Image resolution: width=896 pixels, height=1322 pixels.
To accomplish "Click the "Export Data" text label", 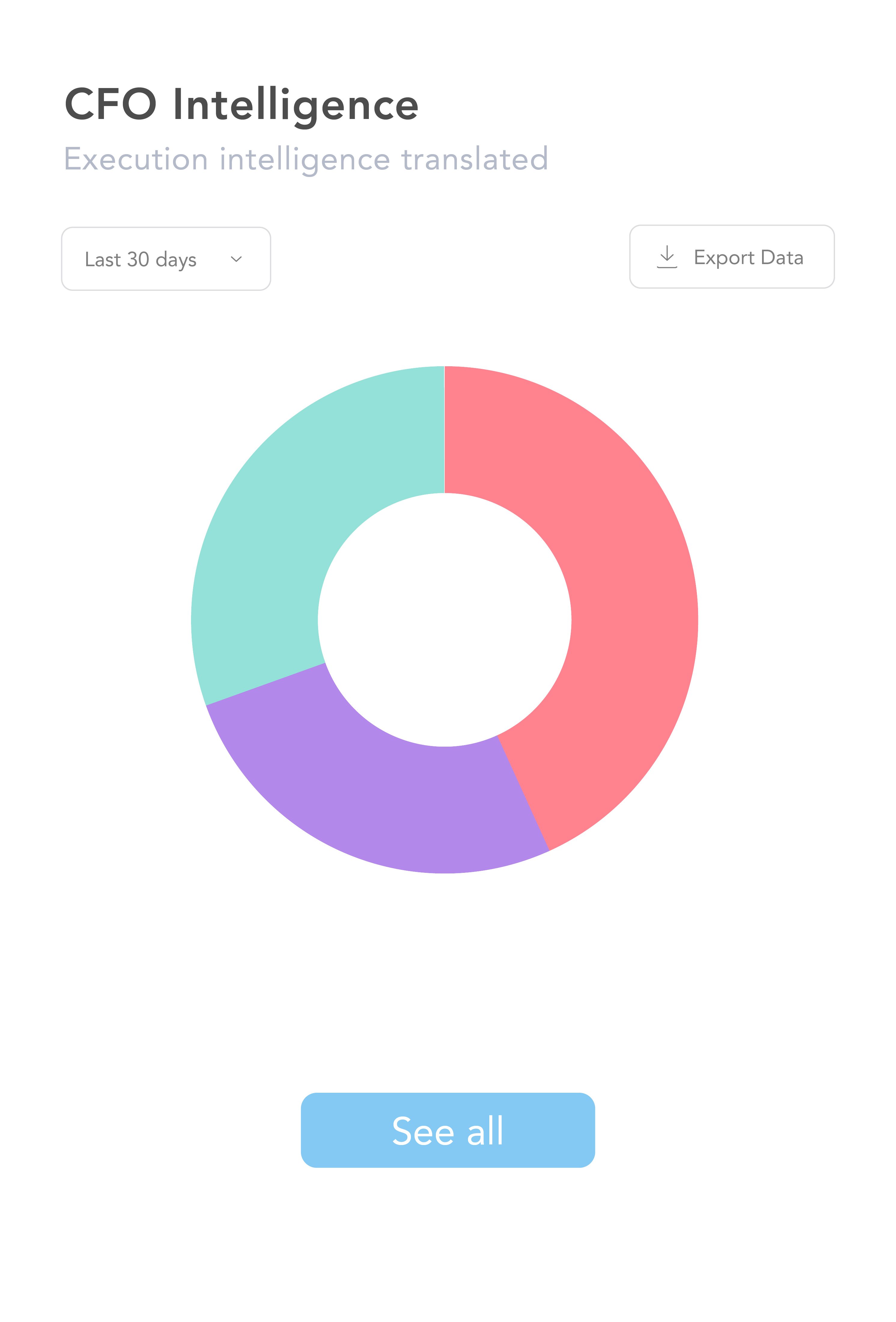I will tap(748, 257).
